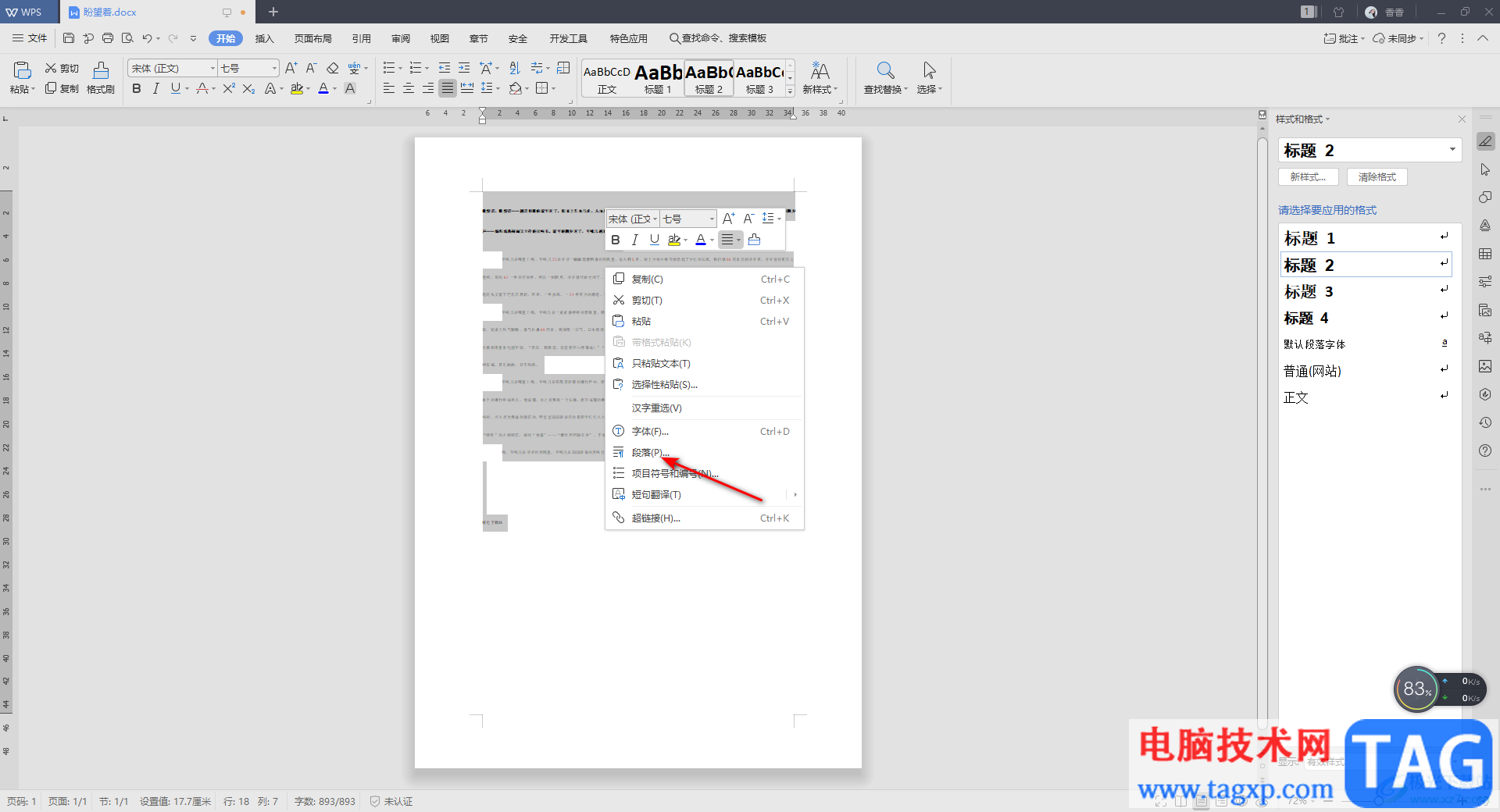Click the 新样式... button in styles pane
Image resolution: width=1500 pixels, height=812 pixels.
(x=1308, y=177)
